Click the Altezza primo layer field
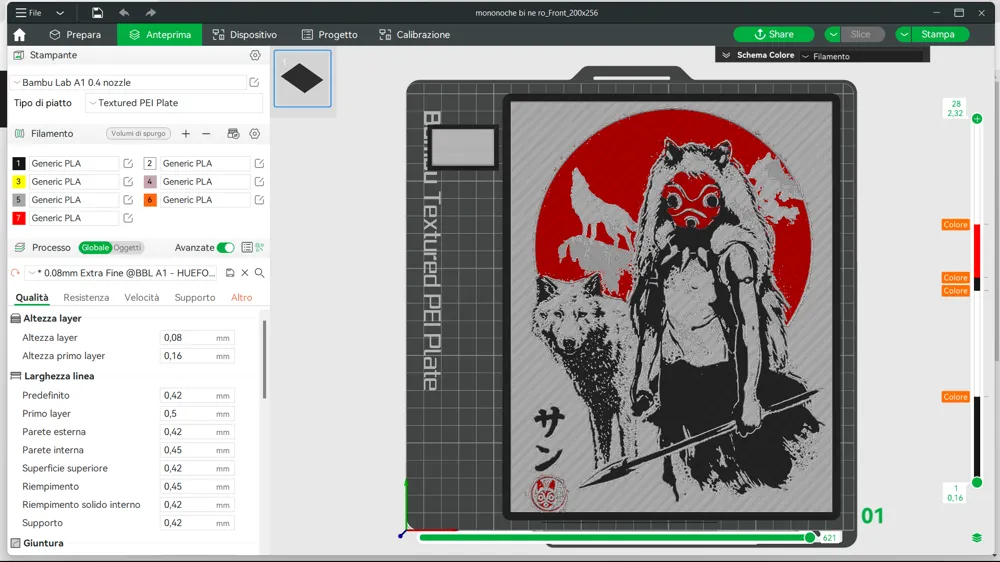Image resolution: width=1000 pixels, height=562 pixels. coord(196,356)
